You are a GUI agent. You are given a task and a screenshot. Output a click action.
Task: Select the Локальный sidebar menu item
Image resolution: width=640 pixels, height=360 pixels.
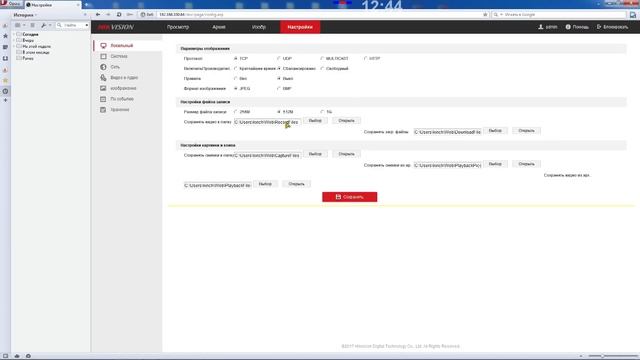pyautogui.click(x=127, y=46)
